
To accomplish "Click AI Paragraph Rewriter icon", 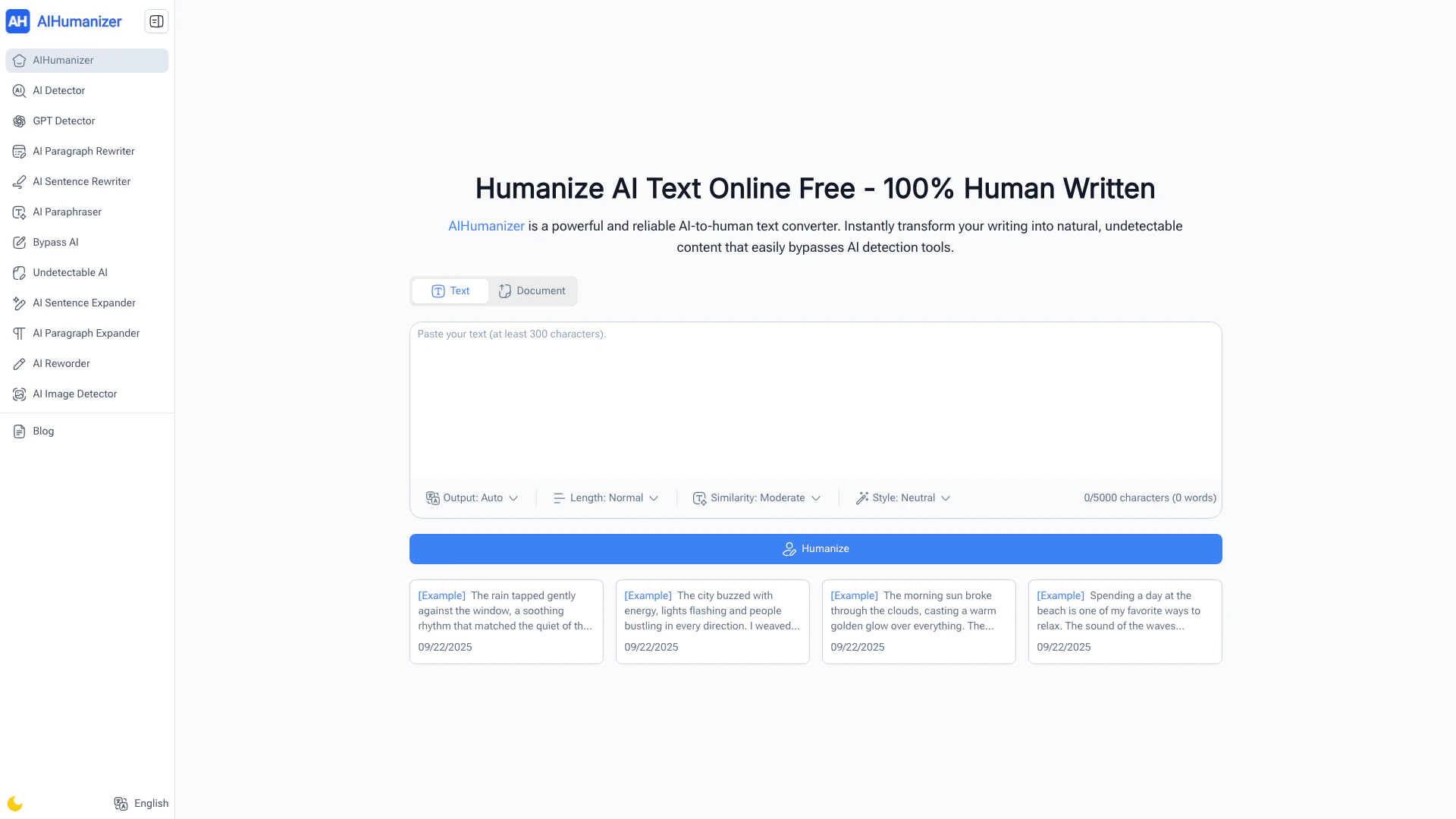I will tap(19, 152).
